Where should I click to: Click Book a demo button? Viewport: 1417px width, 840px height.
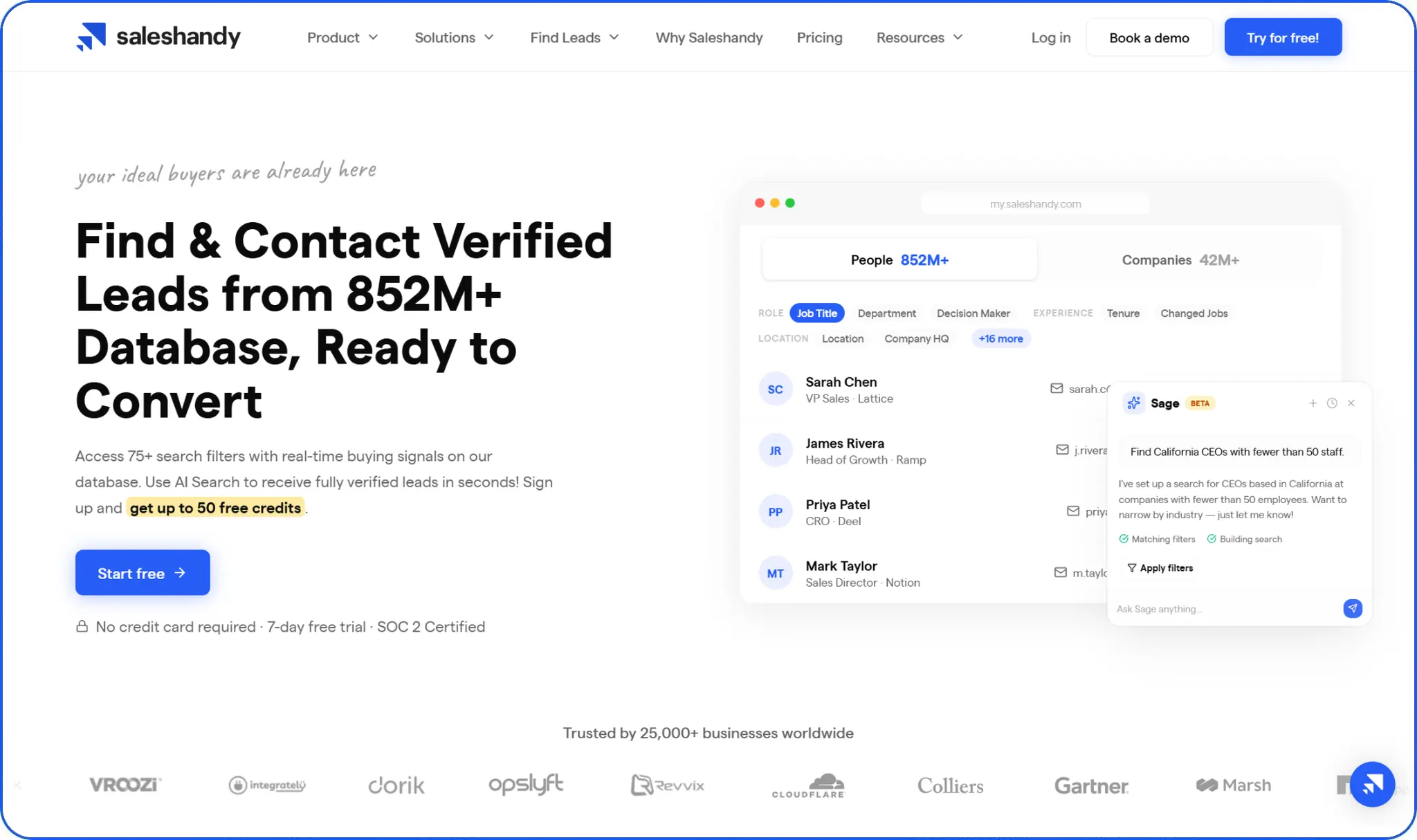1149,37
